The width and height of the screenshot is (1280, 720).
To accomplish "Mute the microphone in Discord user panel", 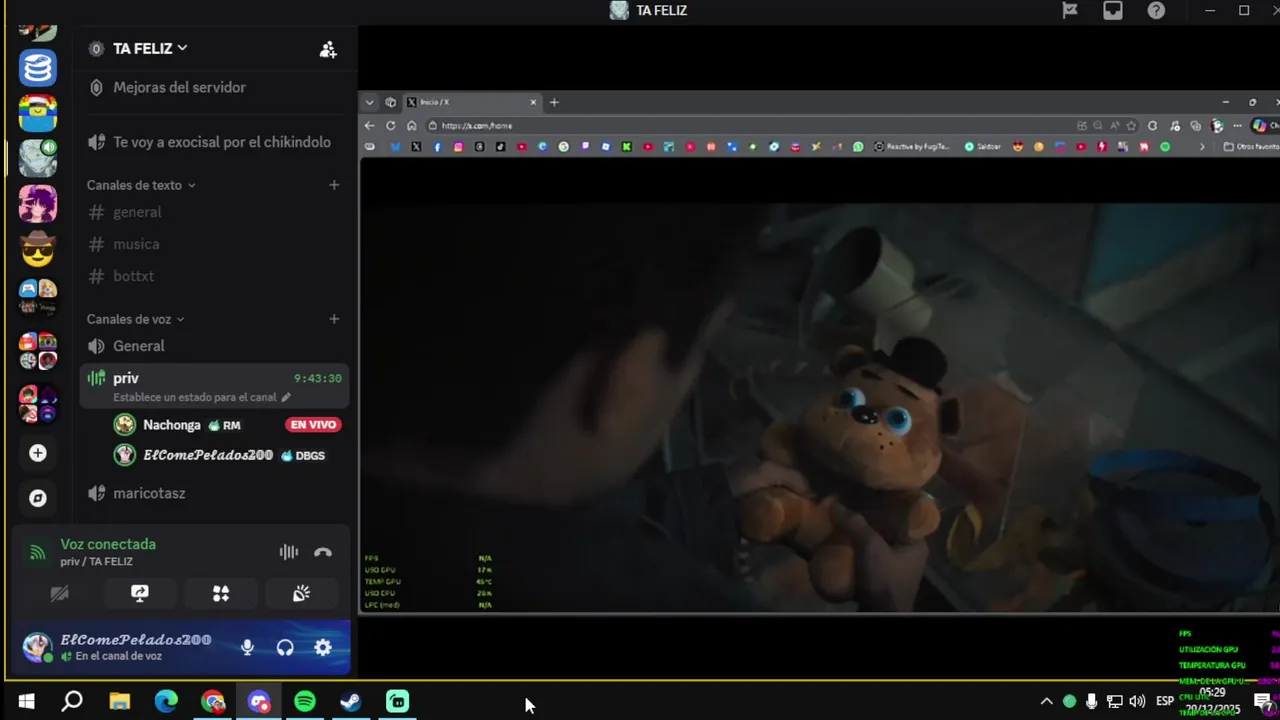I will tap(247, 647).
